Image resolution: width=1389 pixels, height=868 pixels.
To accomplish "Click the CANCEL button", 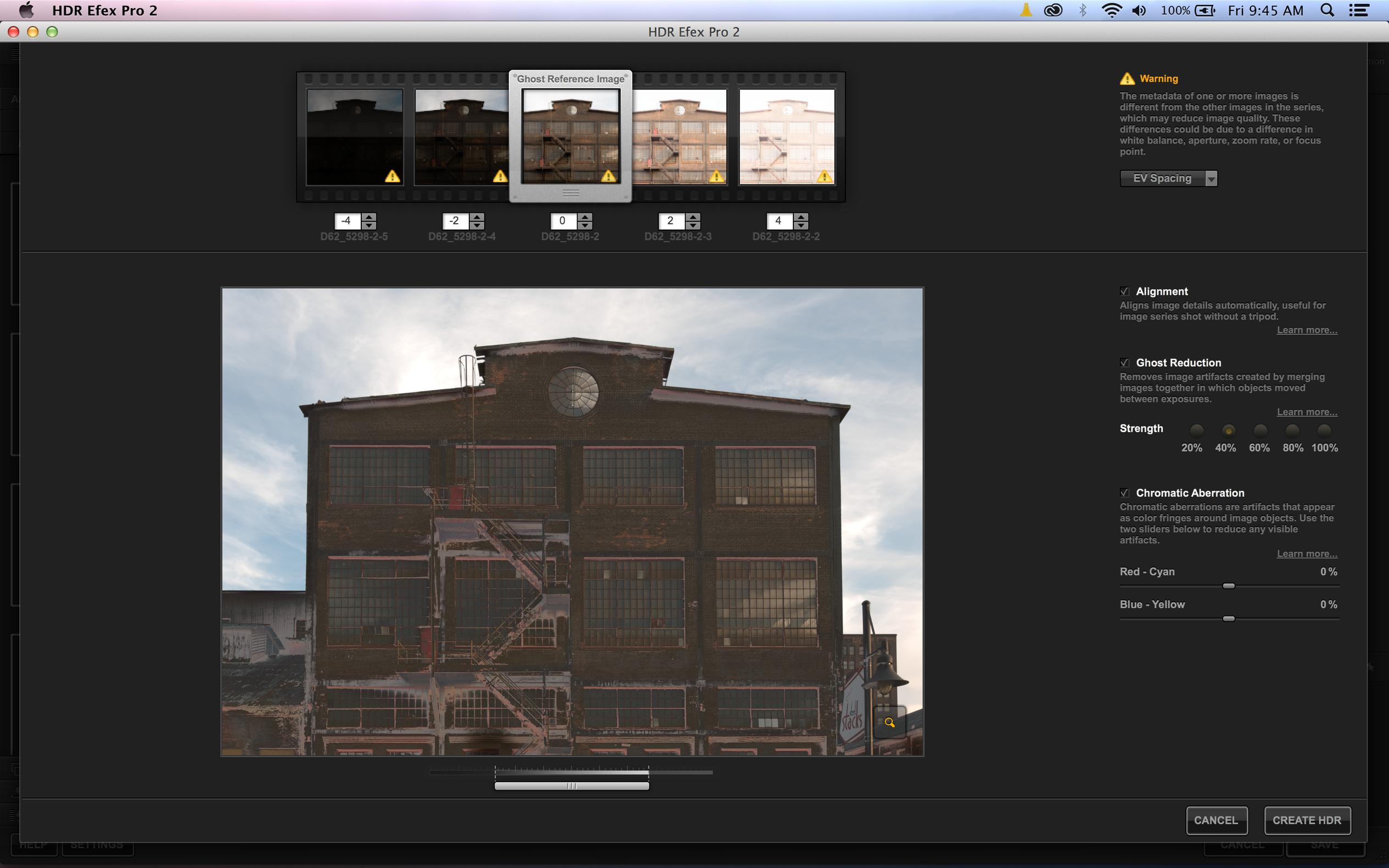I will pyautogui.click(x=1216, y=820).
